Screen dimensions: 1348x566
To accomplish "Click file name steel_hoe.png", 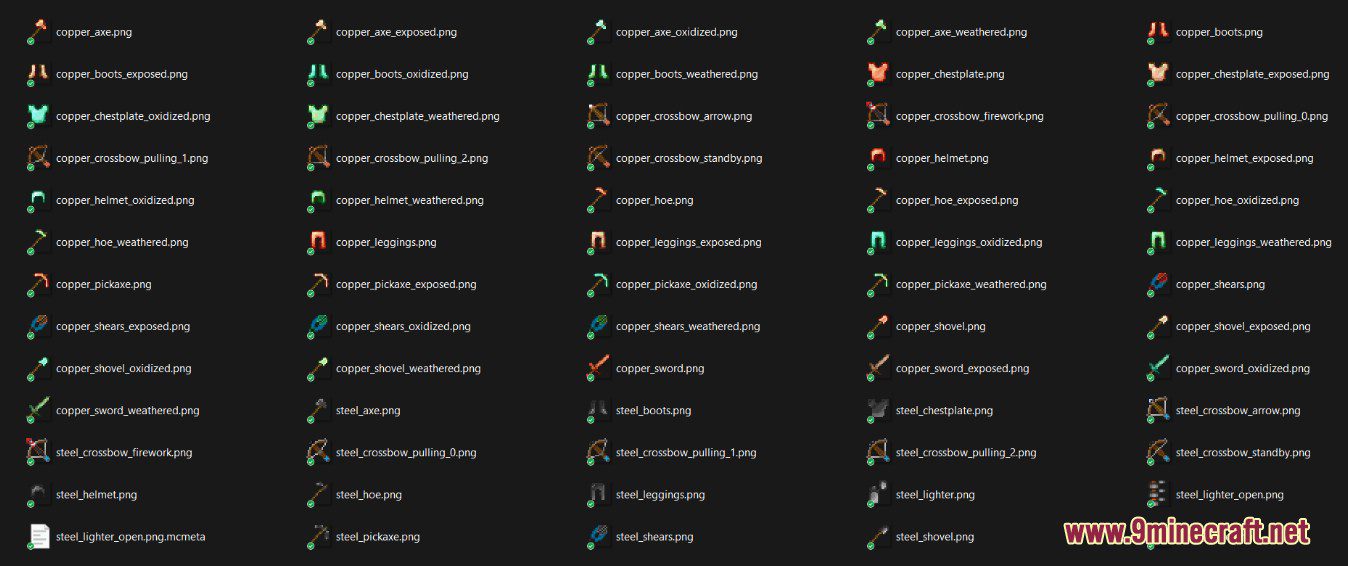I will point(369,494).
